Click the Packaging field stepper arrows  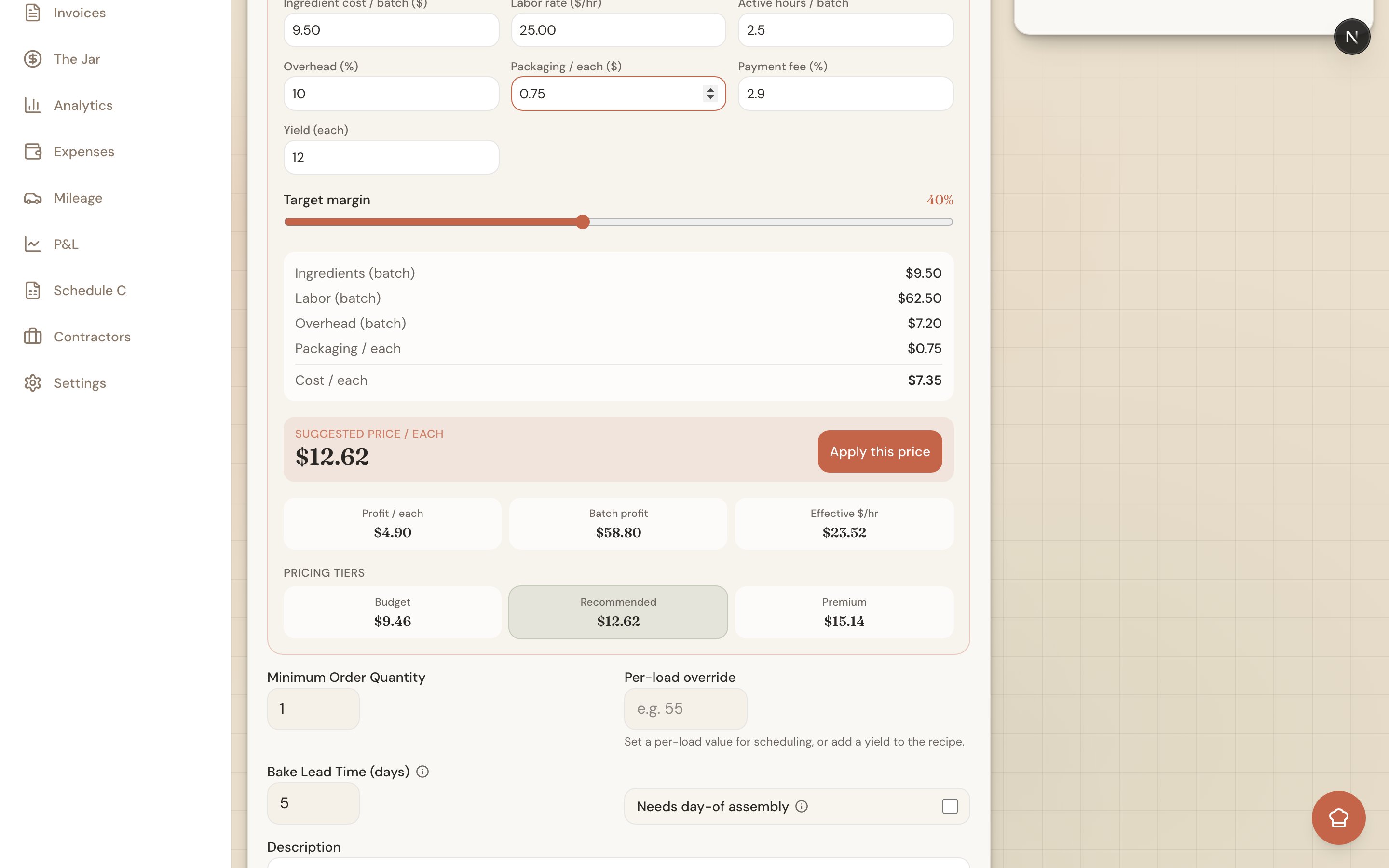[x=710, y=94]
